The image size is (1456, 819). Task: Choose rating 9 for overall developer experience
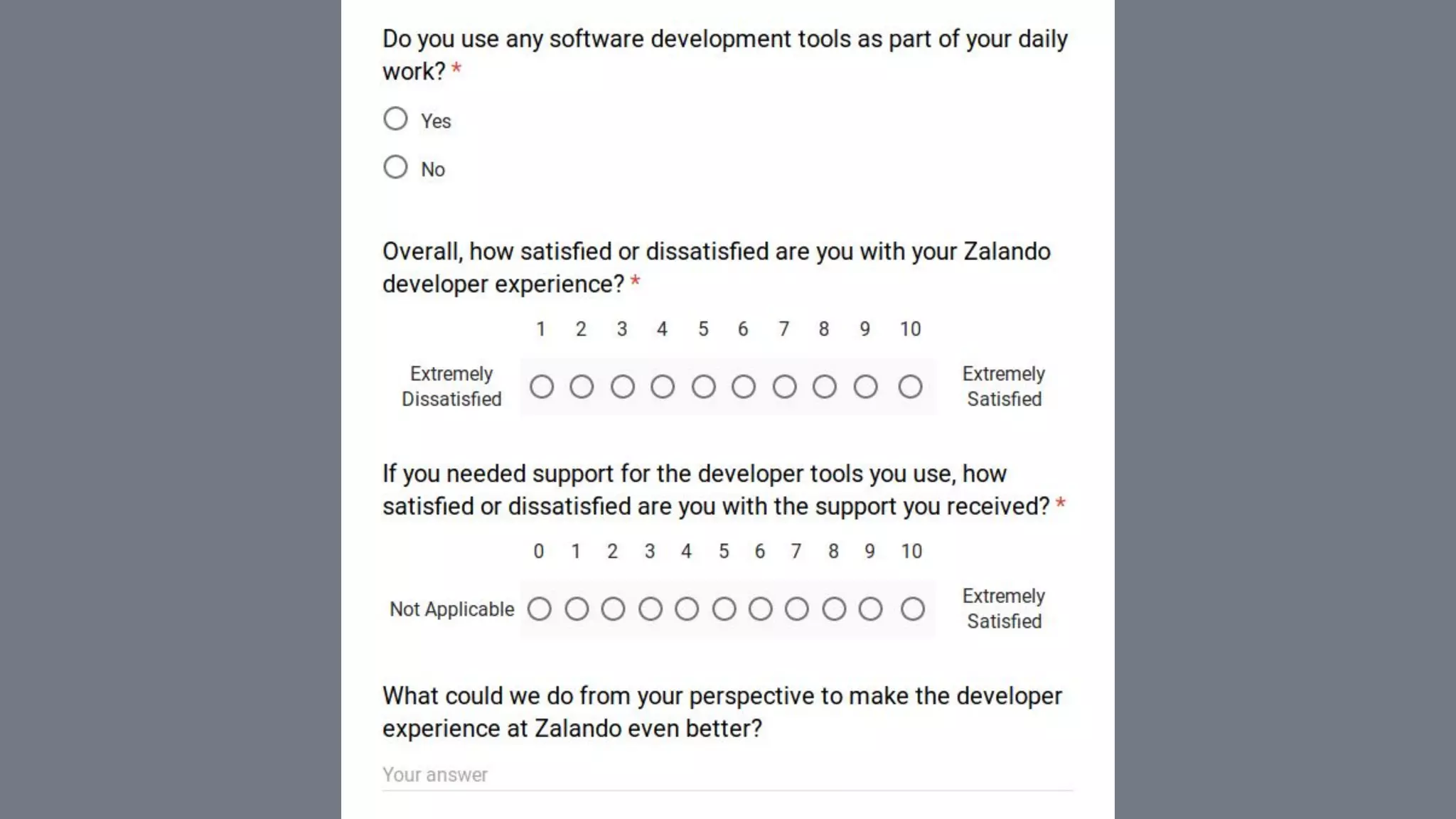[x=866, y=387]
